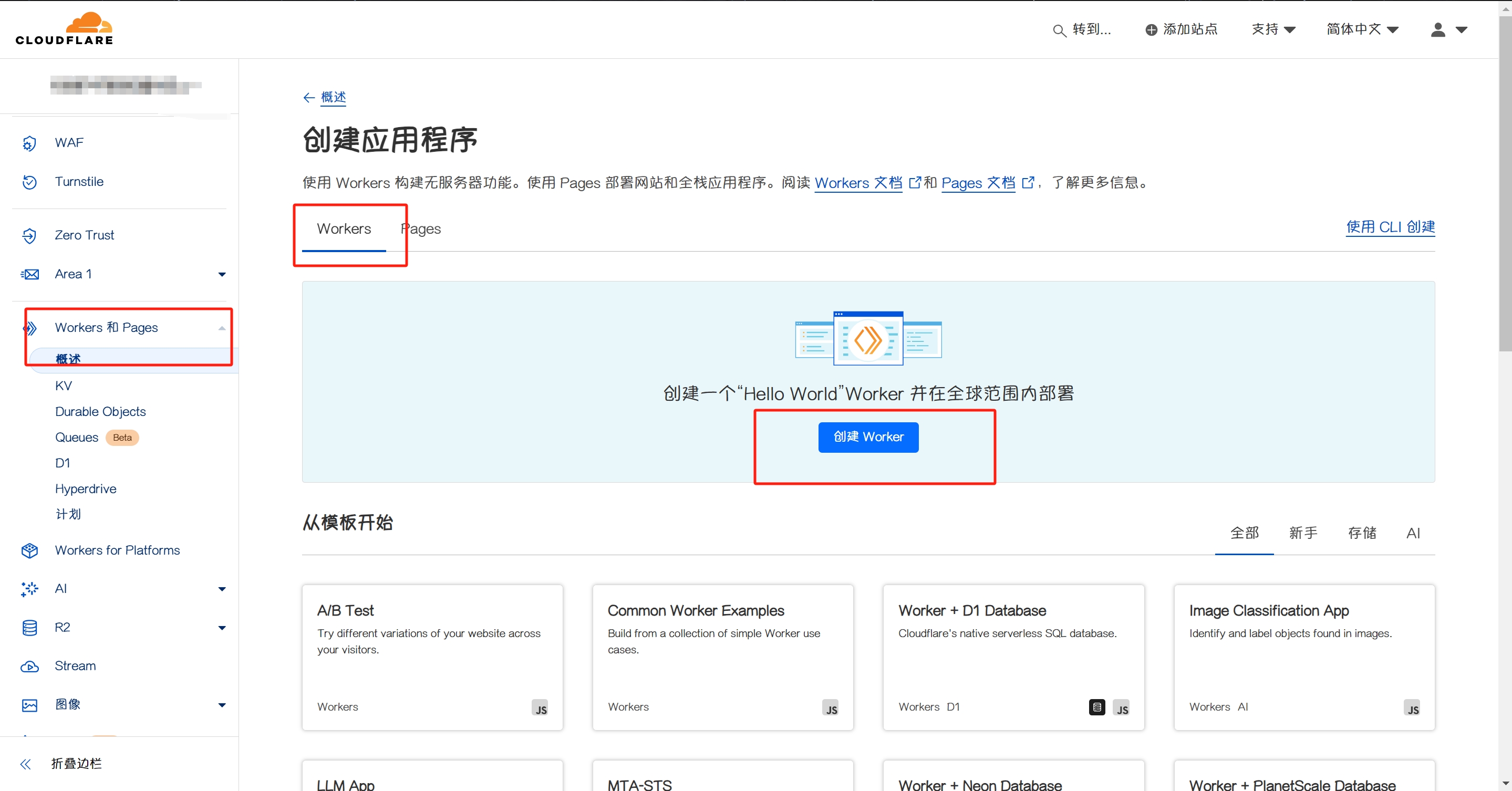Image resolution: width=1512 pixels, height=791 pixels.
Task: Click the Zero Trust sidebar icon
Action: pyautogui.click(x=29, y=235)
